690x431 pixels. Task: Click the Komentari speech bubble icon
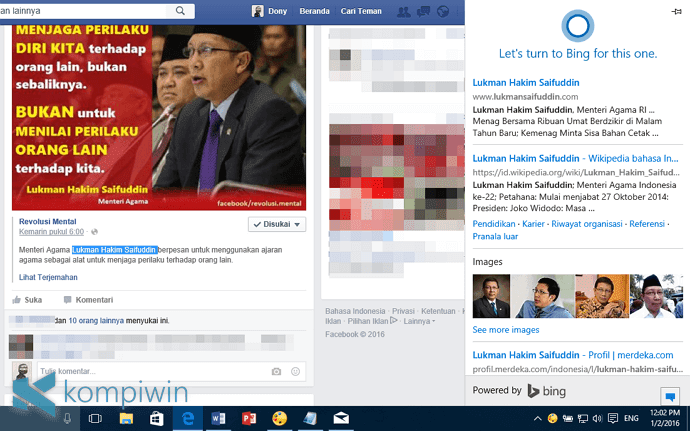point(67,300)
